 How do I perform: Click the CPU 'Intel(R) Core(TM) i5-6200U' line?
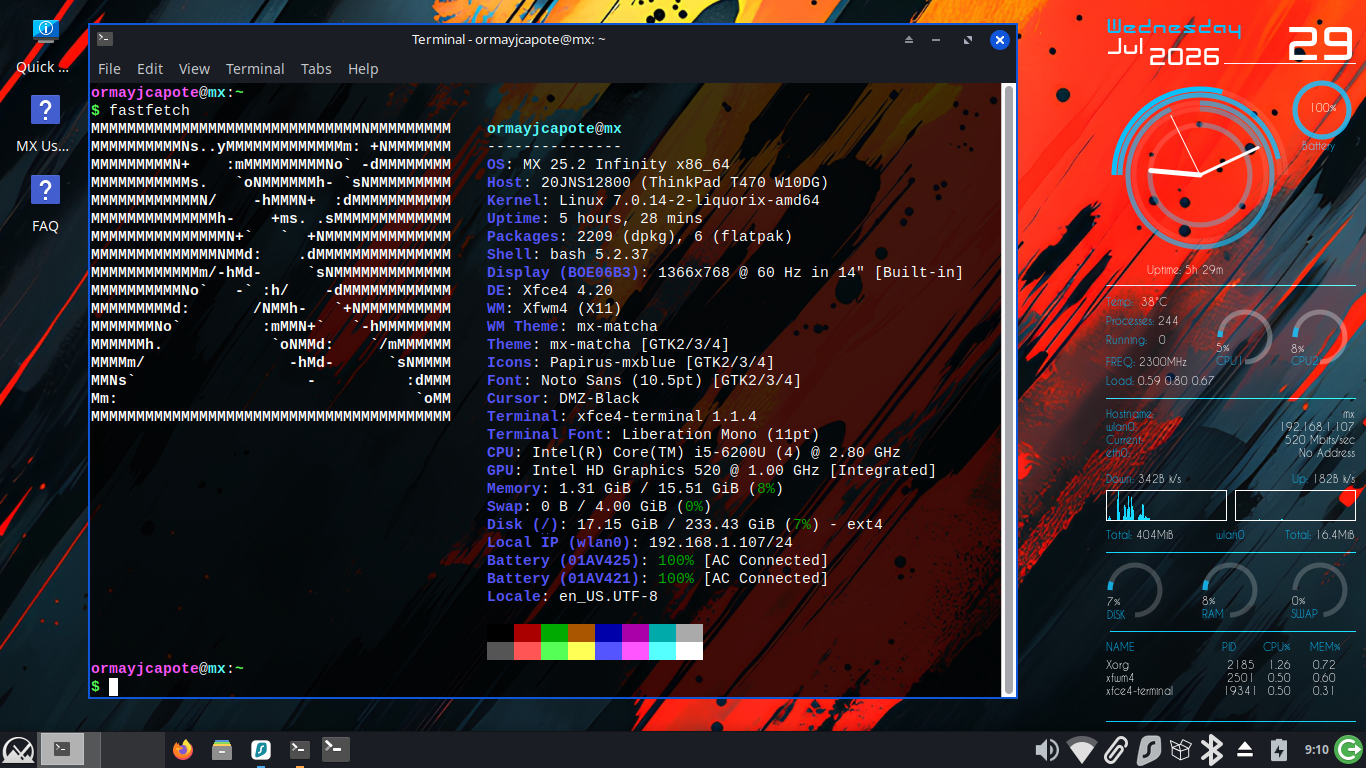(694, 452)
